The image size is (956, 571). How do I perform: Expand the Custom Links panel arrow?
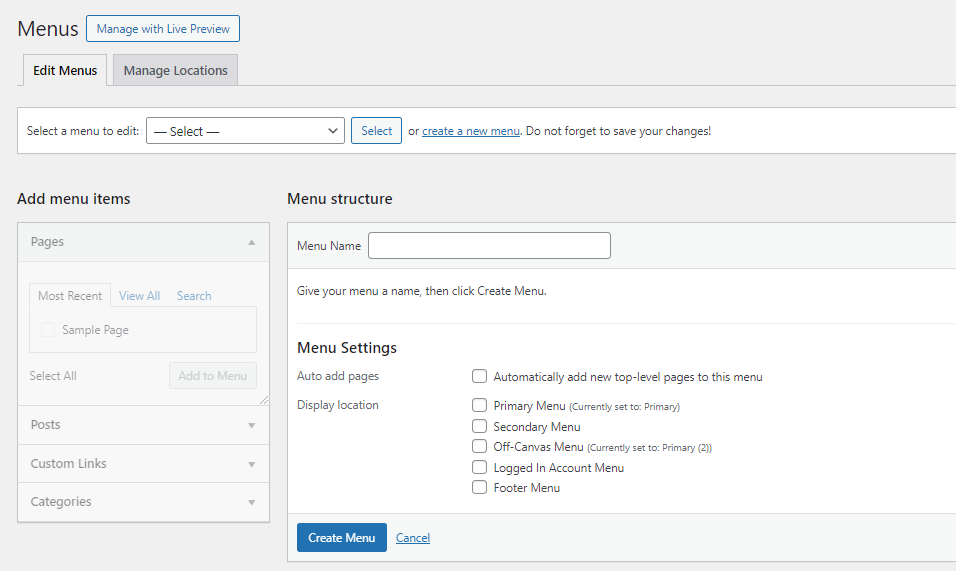pos(251,464)
